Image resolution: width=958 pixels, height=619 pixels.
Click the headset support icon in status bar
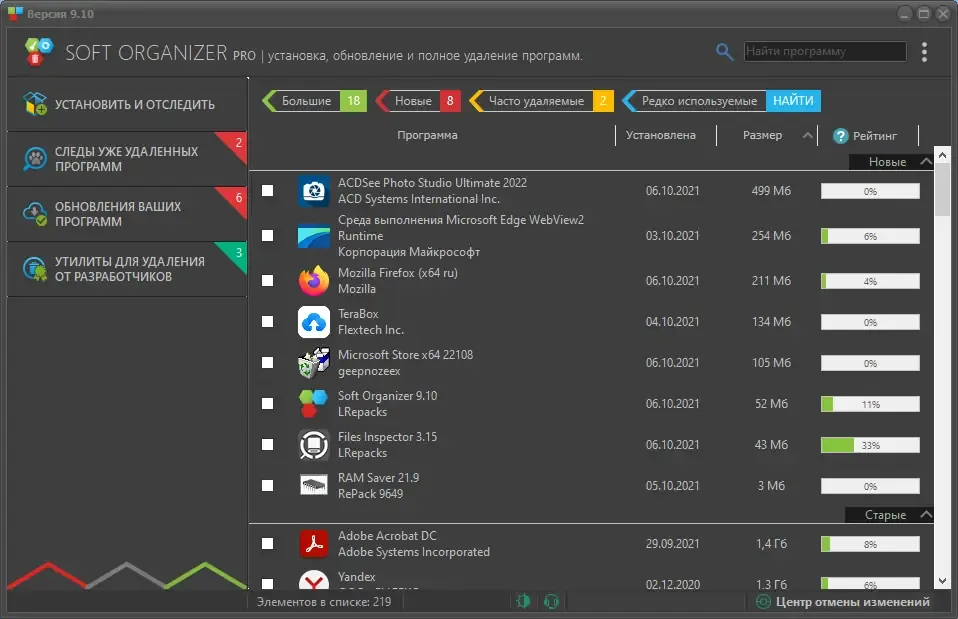pyautogui.click(x=551, y=601)
